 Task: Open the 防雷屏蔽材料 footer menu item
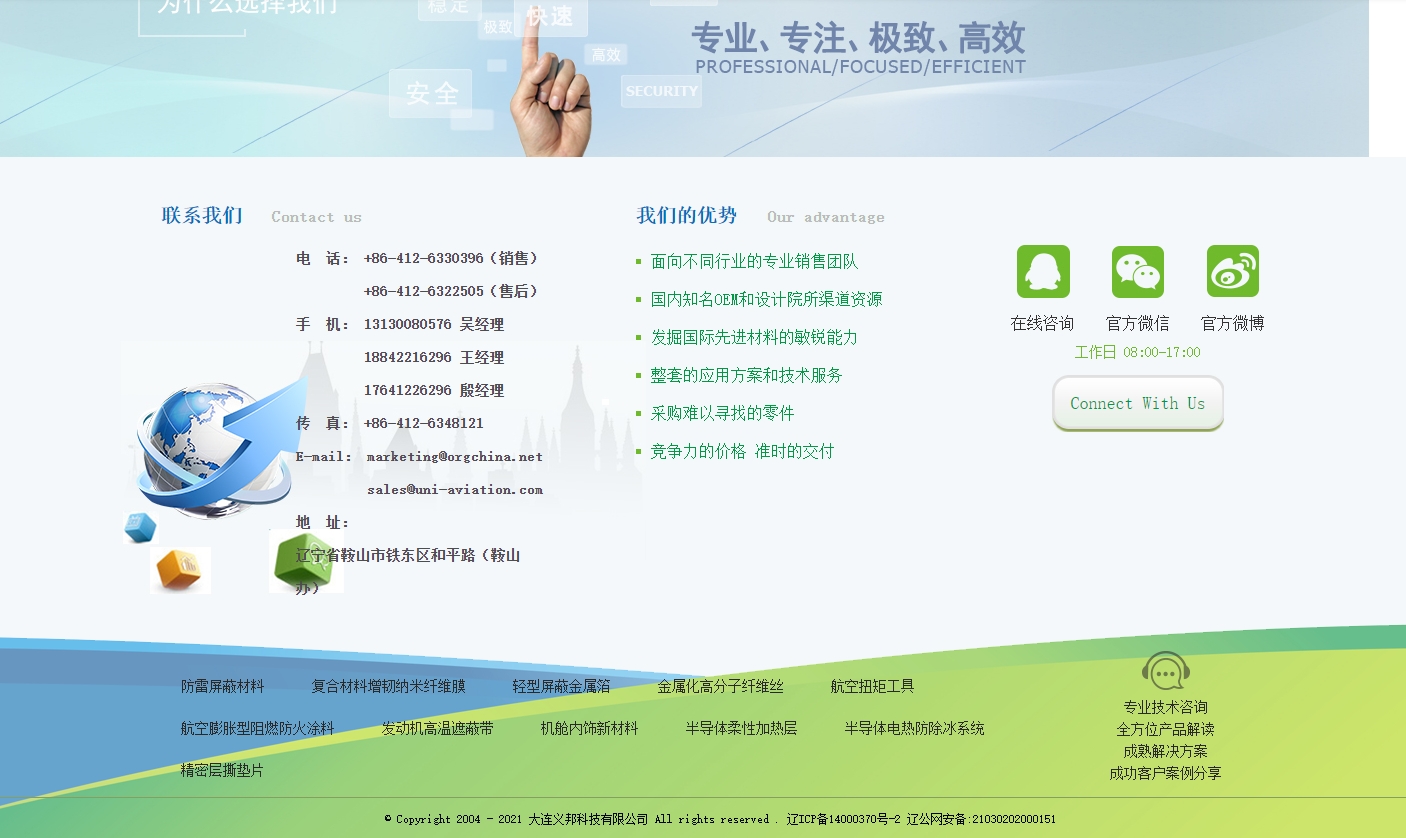point(222,687)
